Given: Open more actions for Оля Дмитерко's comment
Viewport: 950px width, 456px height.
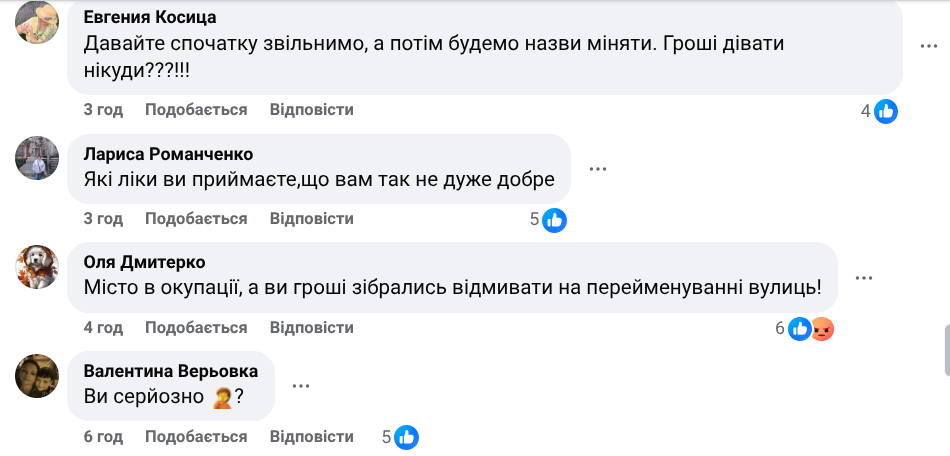Looking at the screenshot, I should [x=864, y=277].
